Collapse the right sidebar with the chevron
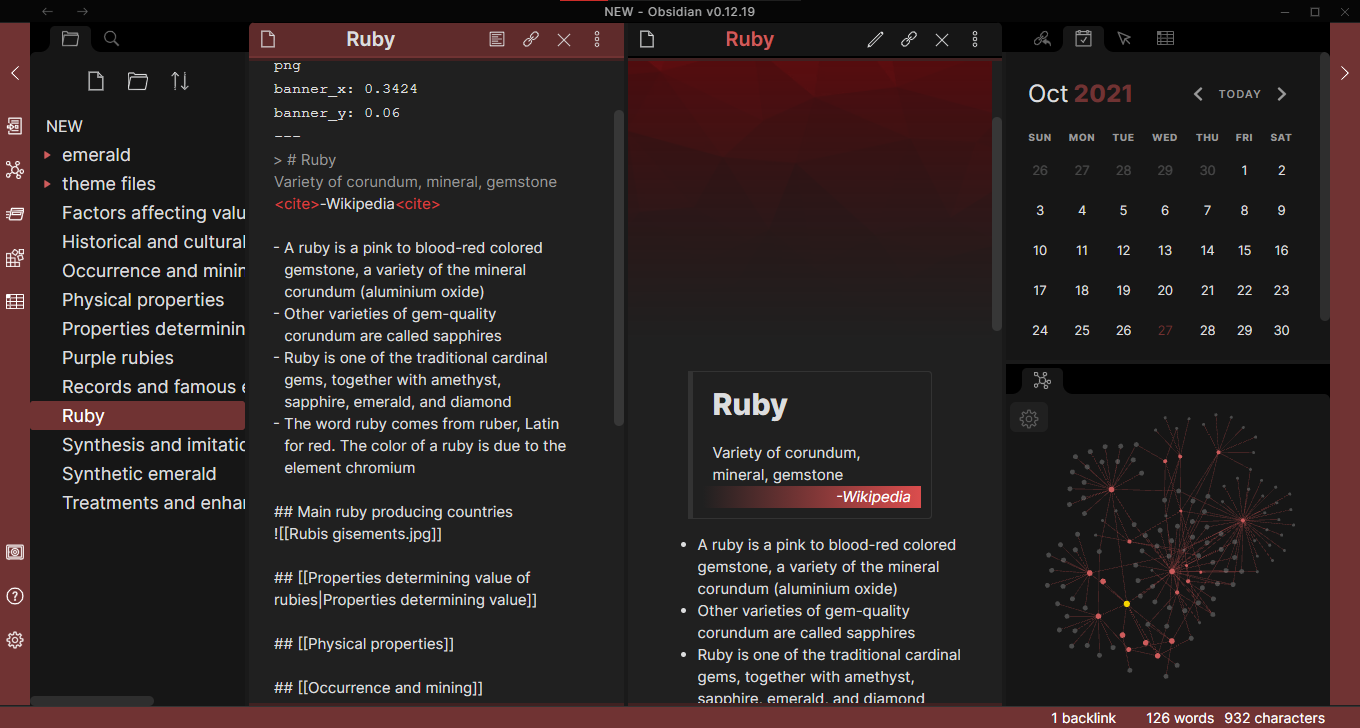 click(x=1345, y=72)
